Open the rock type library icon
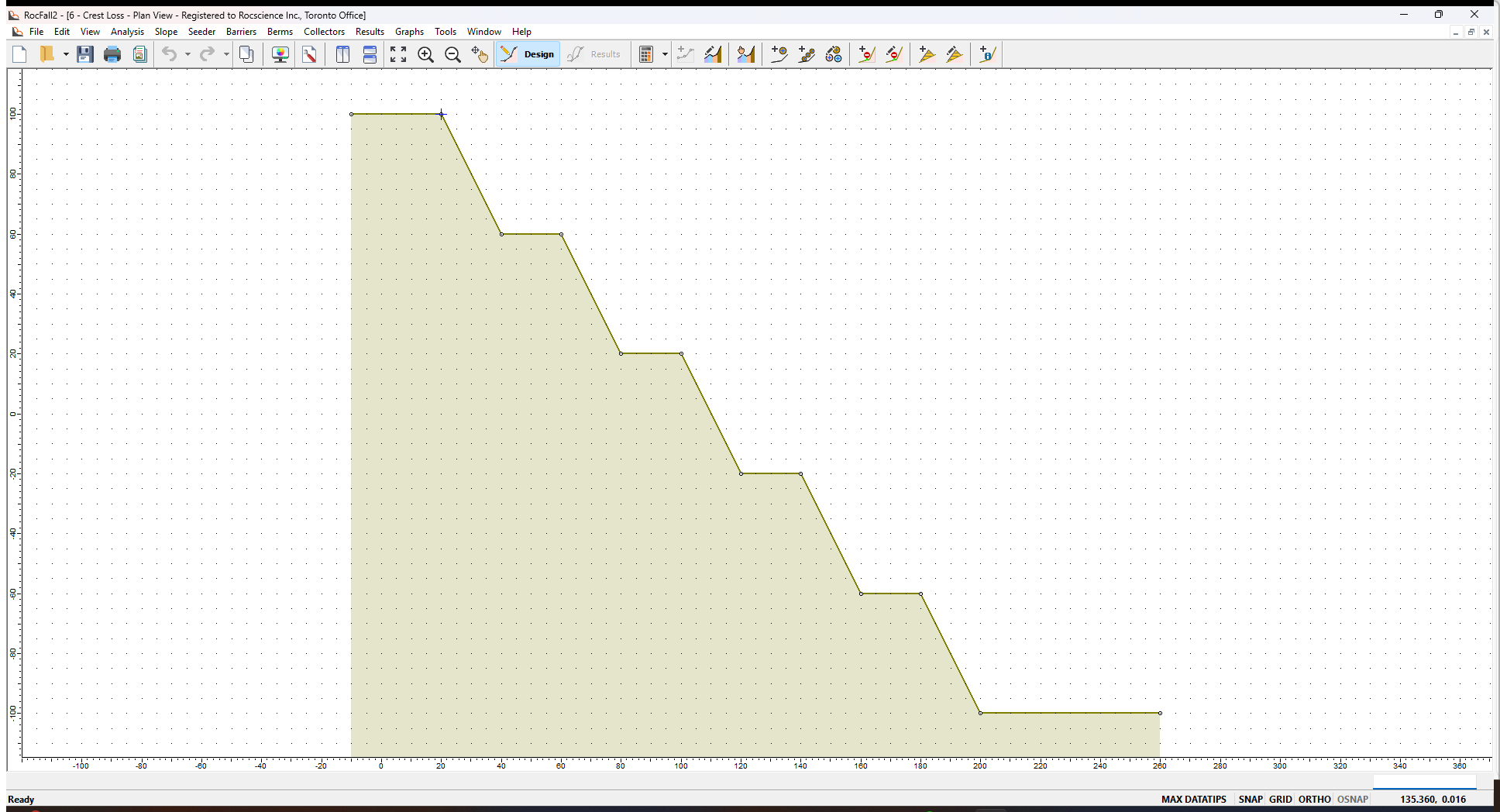1500x812 pixels. 834,54
